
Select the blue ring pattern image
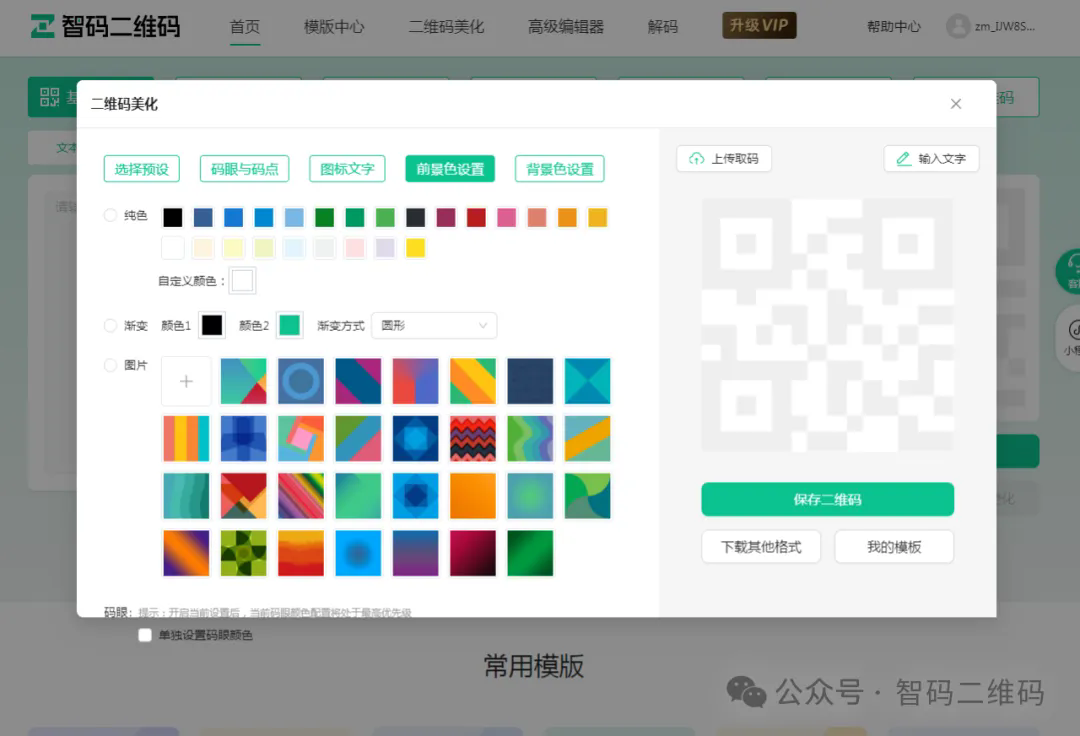click(301, 381)
